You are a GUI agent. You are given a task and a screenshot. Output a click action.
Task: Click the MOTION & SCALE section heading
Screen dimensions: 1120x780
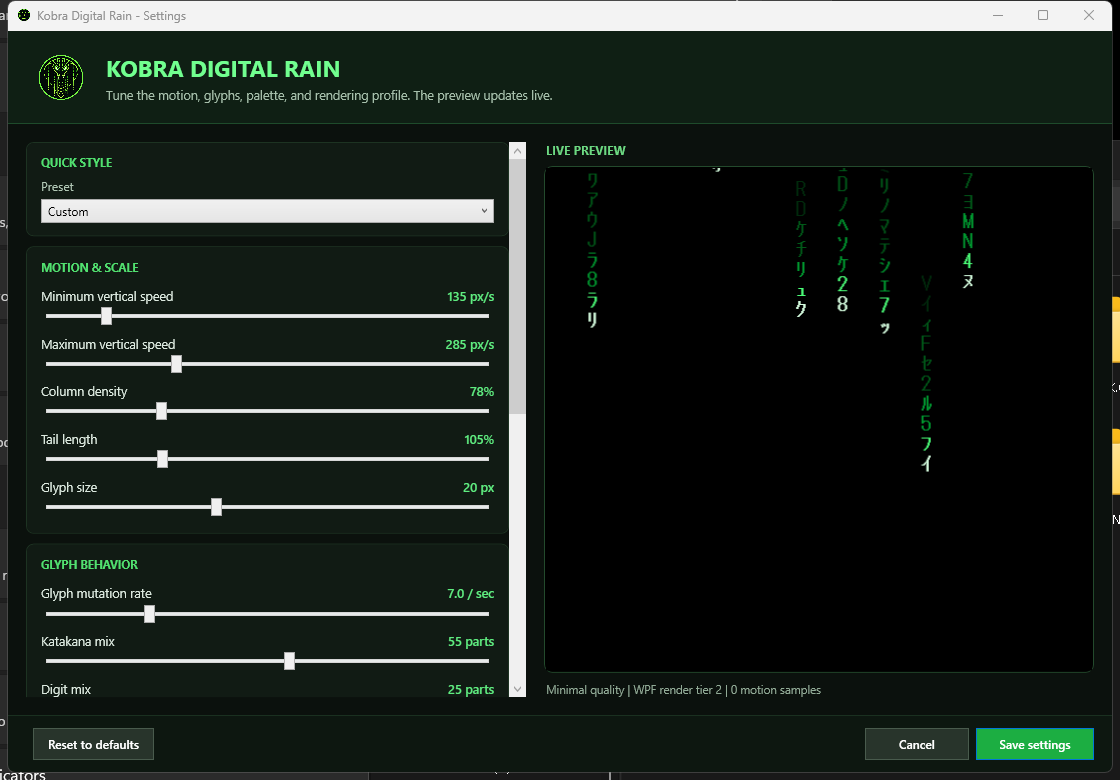(x=90, y=267)
